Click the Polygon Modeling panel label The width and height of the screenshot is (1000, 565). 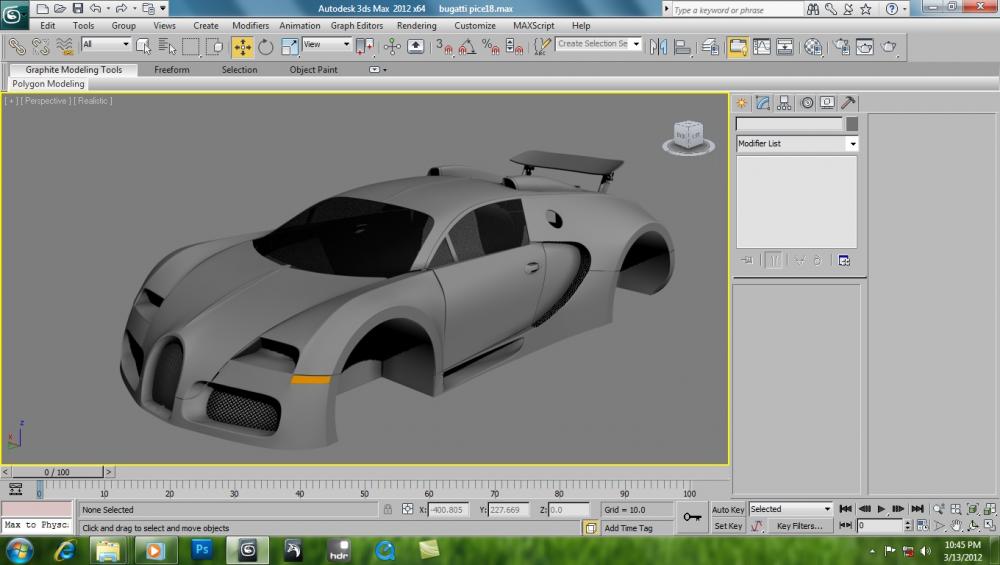[48, 84]
